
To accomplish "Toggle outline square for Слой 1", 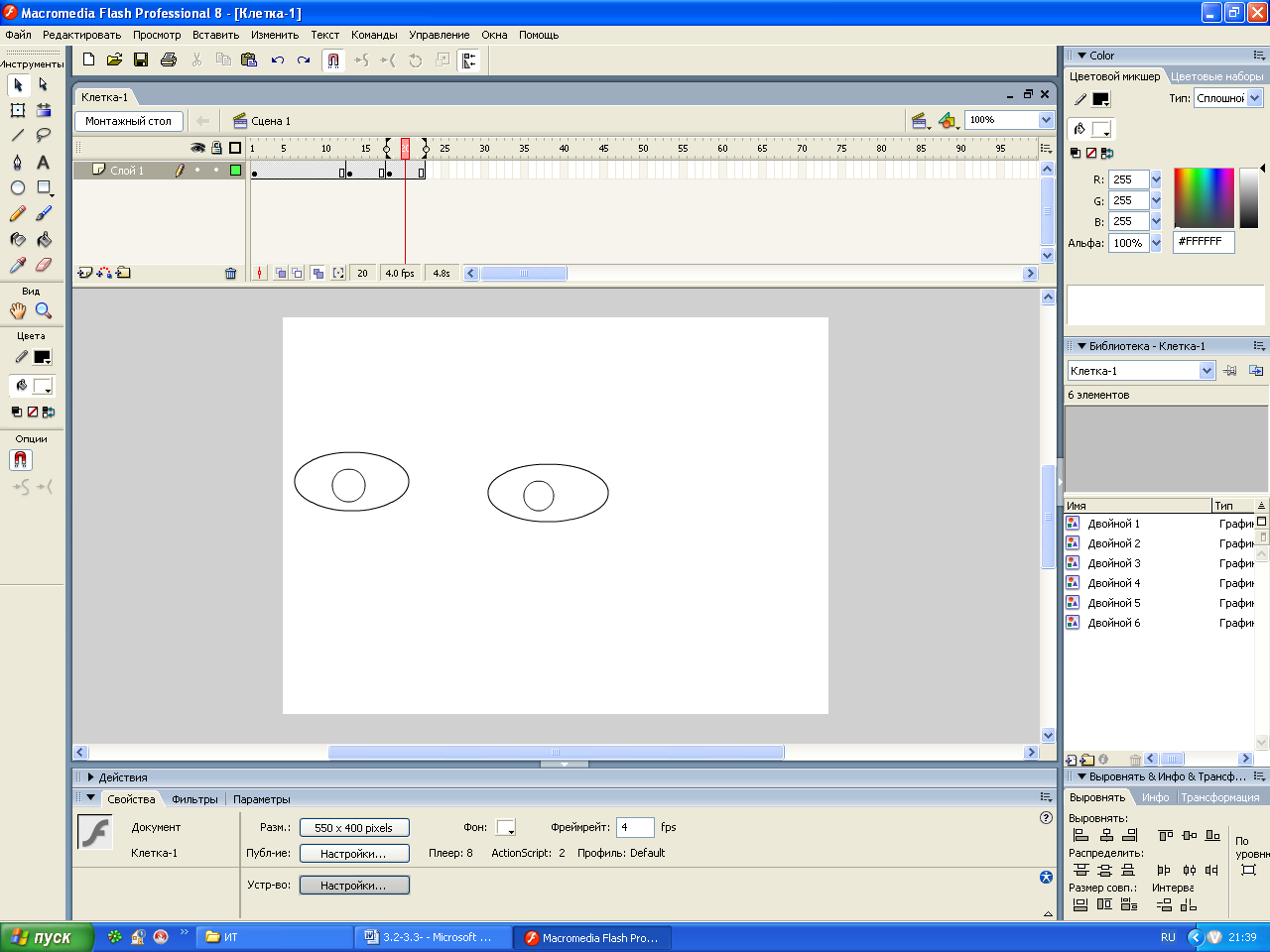I will coord(235,171).
